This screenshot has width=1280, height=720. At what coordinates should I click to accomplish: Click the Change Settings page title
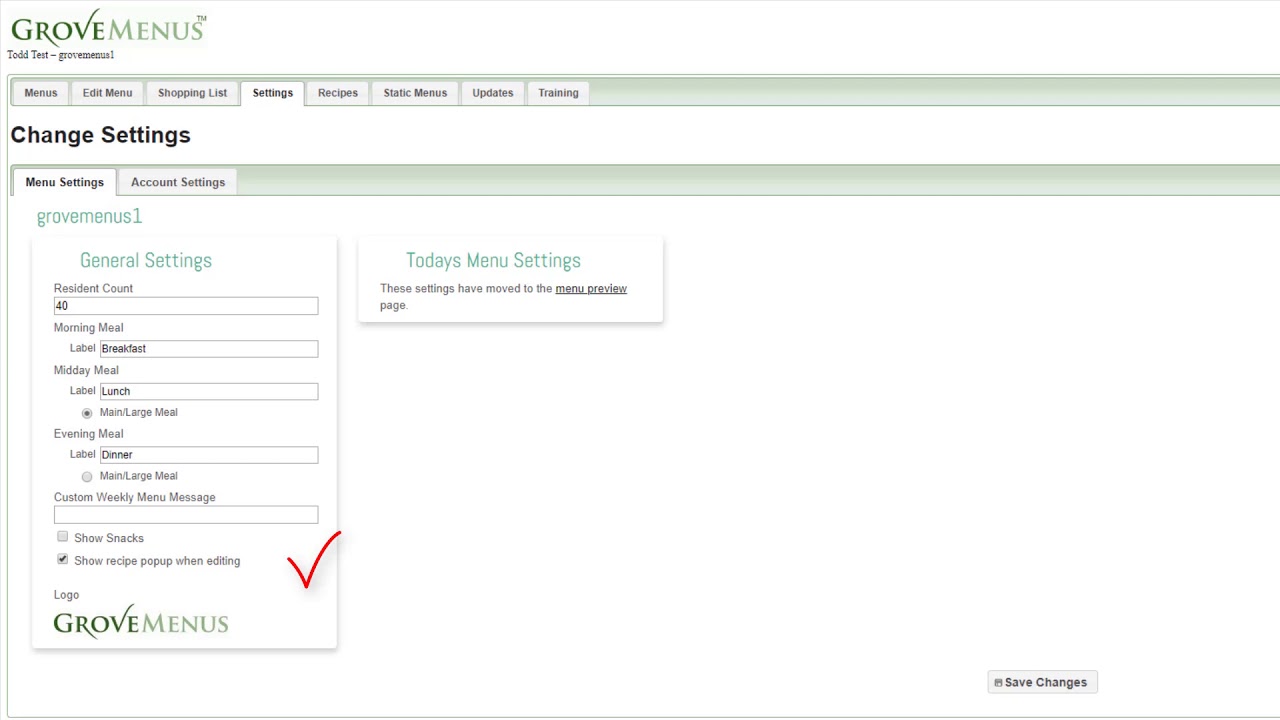pos(100,135)
